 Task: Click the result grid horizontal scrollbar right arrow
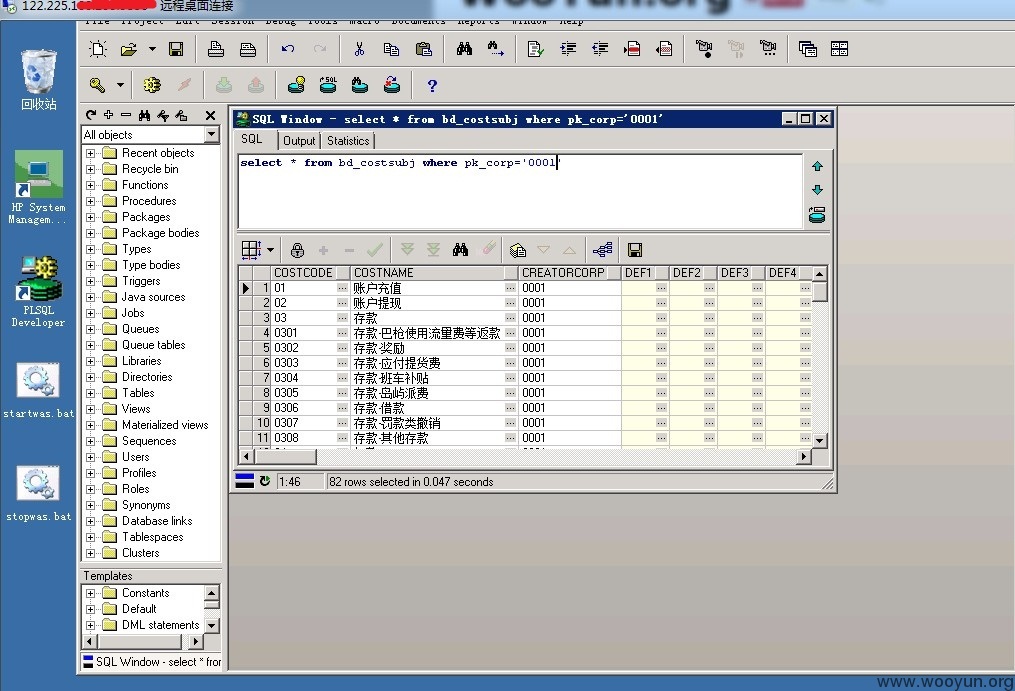coord(803,457)
